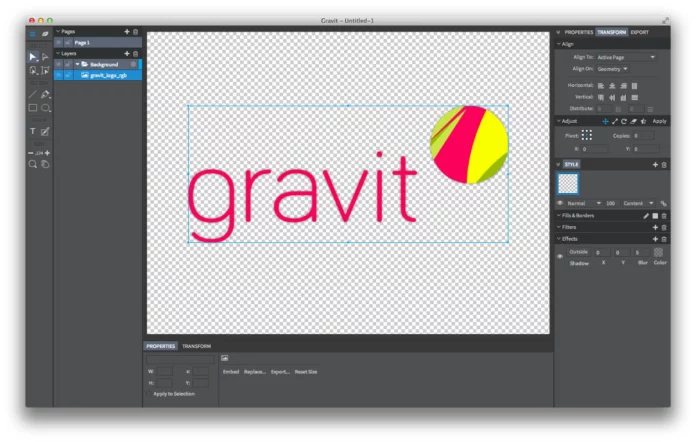Choose the Ellipse shape tool
Screen dimensions: 696x442
pyautogui.click(x=45, y=108)
